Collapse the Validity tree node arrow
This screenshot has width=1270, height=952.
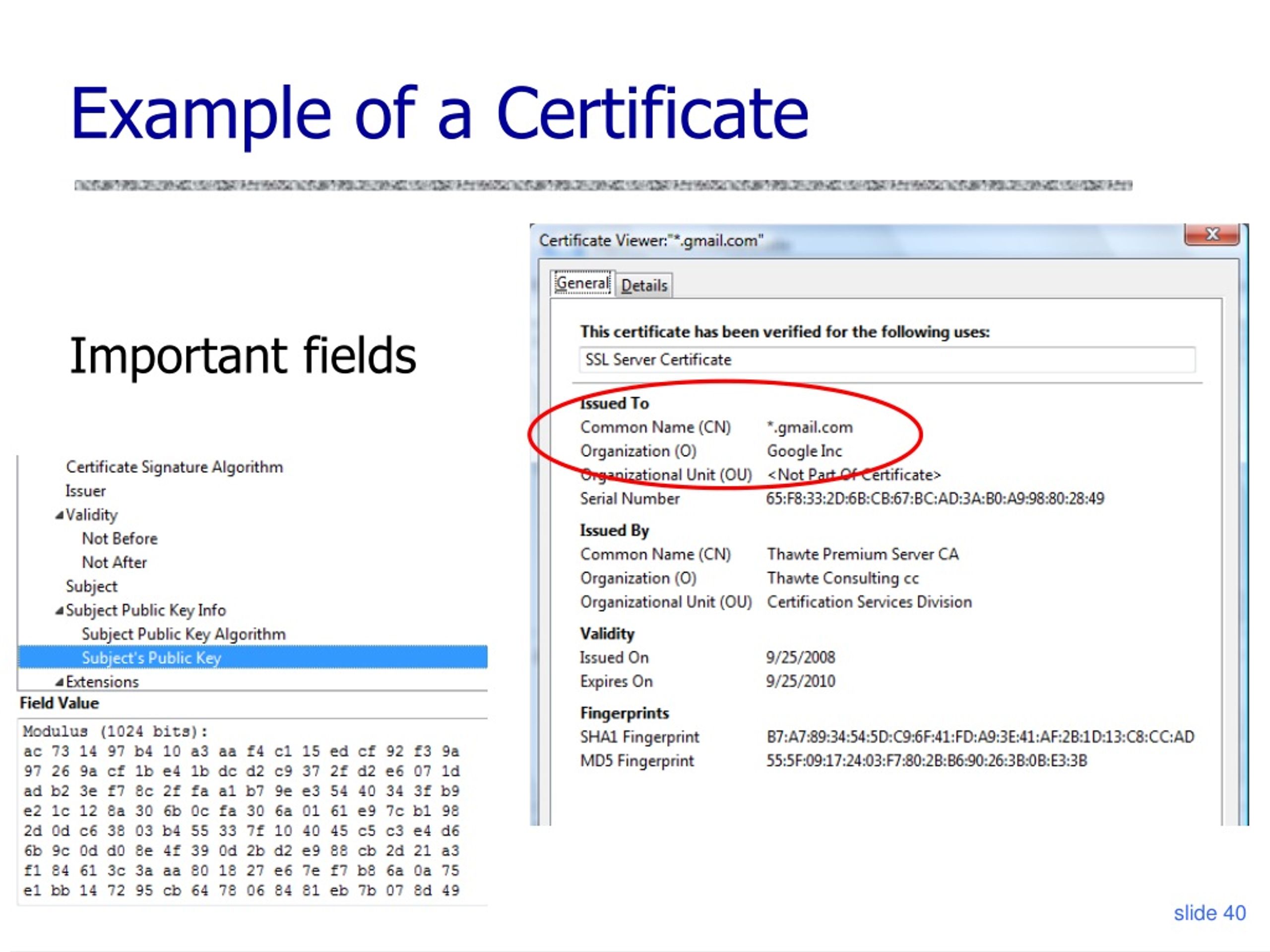coord(59,515)
